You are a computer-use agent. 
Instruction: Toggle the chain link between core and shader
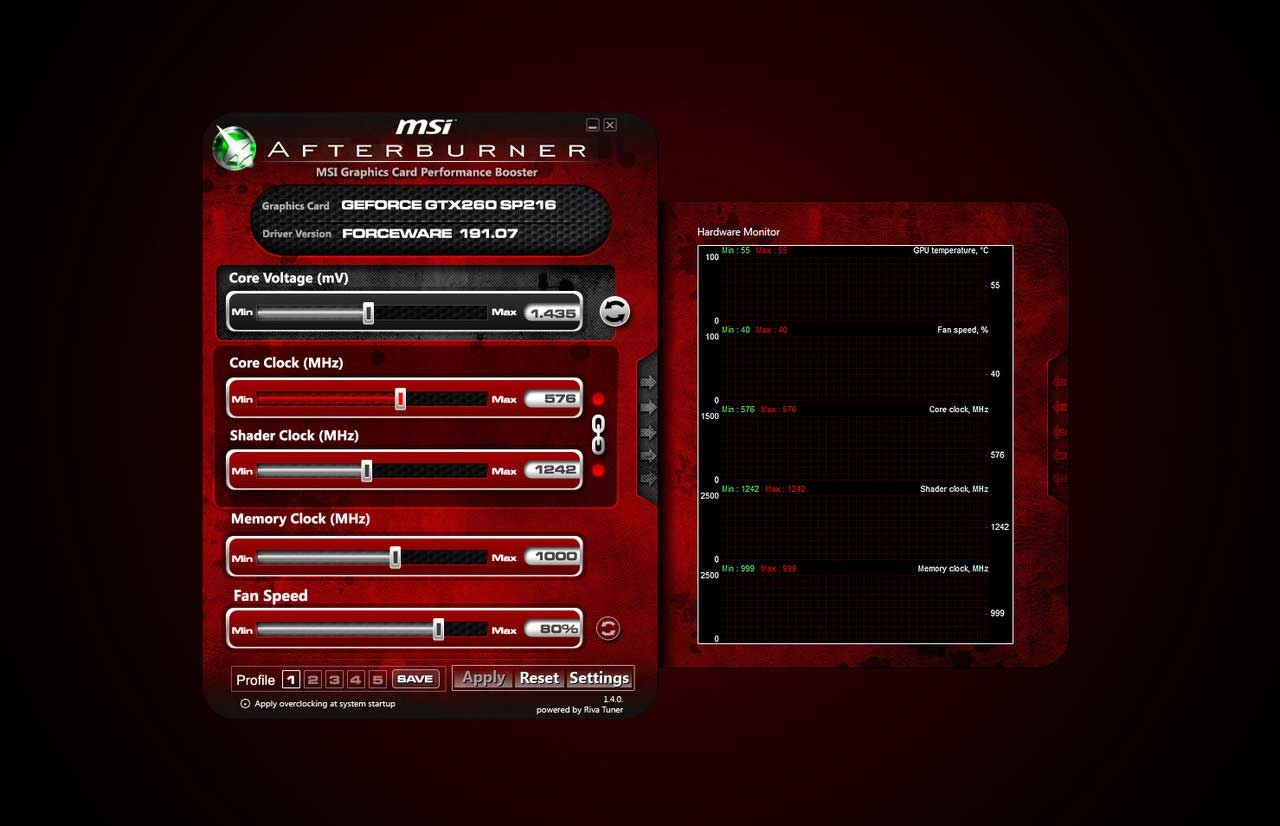[x=599, y=434]
